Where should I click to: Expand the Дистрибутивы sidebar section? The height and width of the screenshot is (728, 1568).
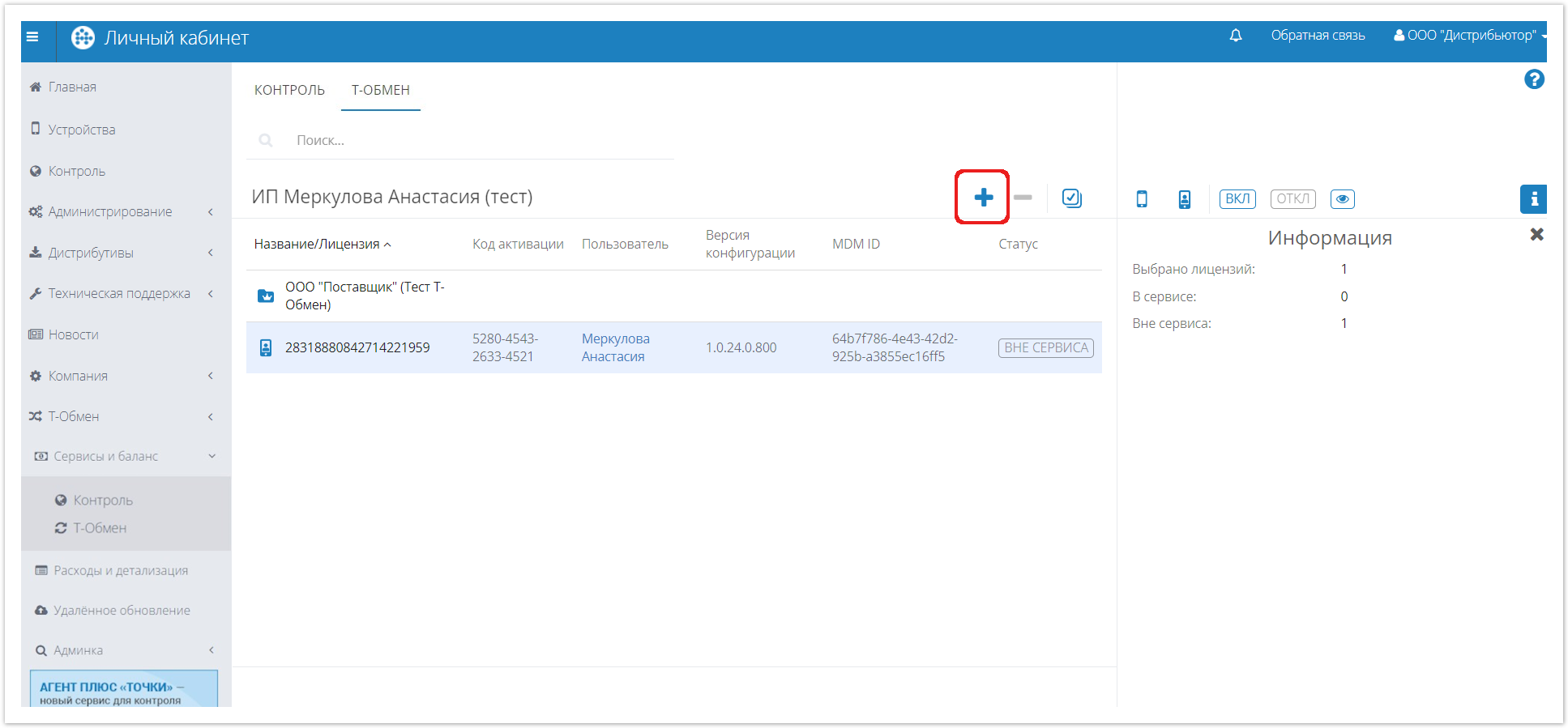click(91, 253)
